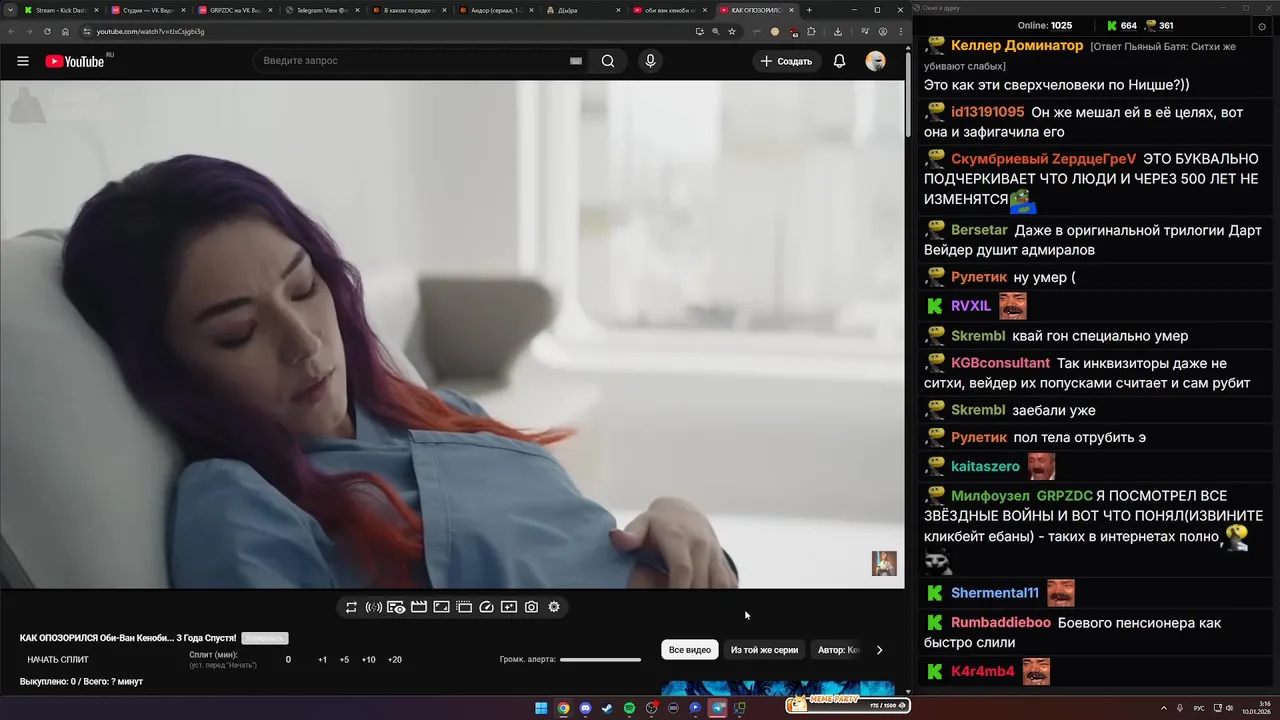The image size is (1280, 720).
Task: Expand the tab search dropdown arrow
Action: point(10,10)
